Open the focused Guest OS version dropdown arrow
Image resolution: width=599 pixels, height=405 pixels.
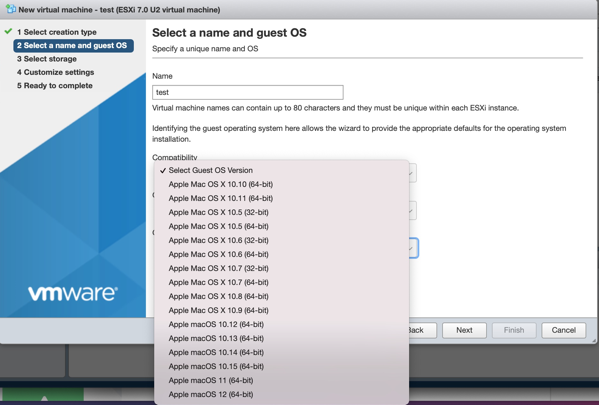[413, 248]
